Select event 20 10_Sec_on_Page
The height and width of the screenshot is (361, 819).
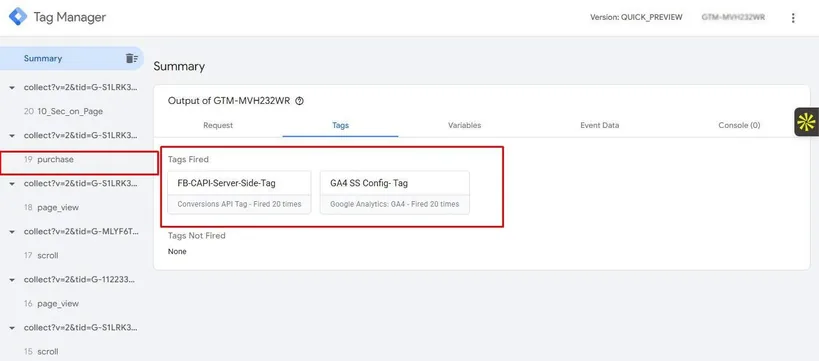click(x=63, y=111)
